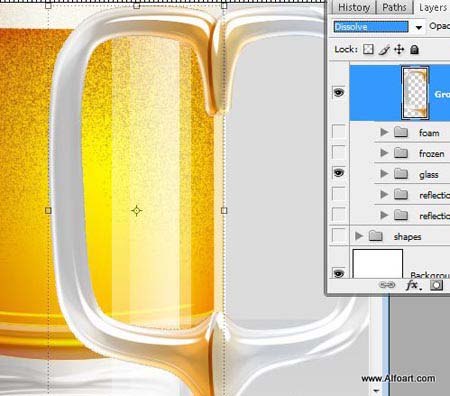Hide the Background layer
This screenshot has width=450, height=396.
click(339, 273)
